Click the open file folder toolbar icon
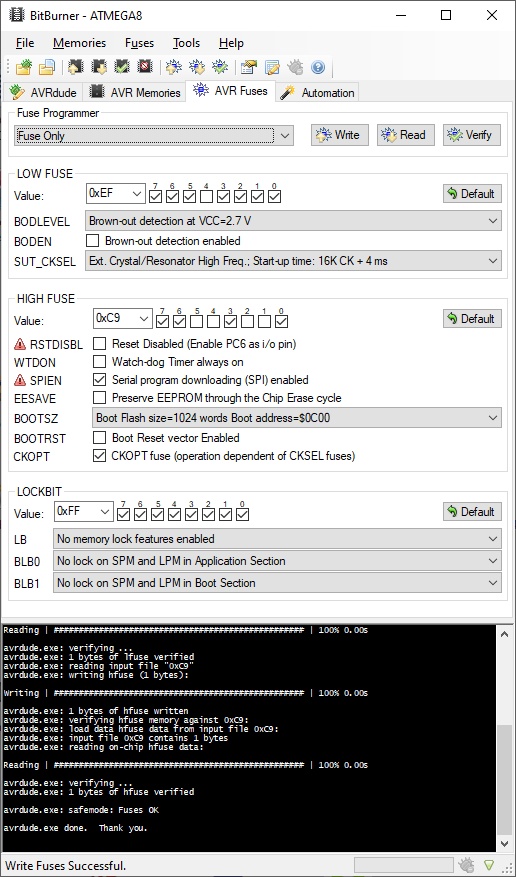The image size is (516, 877). pos(25,67)
